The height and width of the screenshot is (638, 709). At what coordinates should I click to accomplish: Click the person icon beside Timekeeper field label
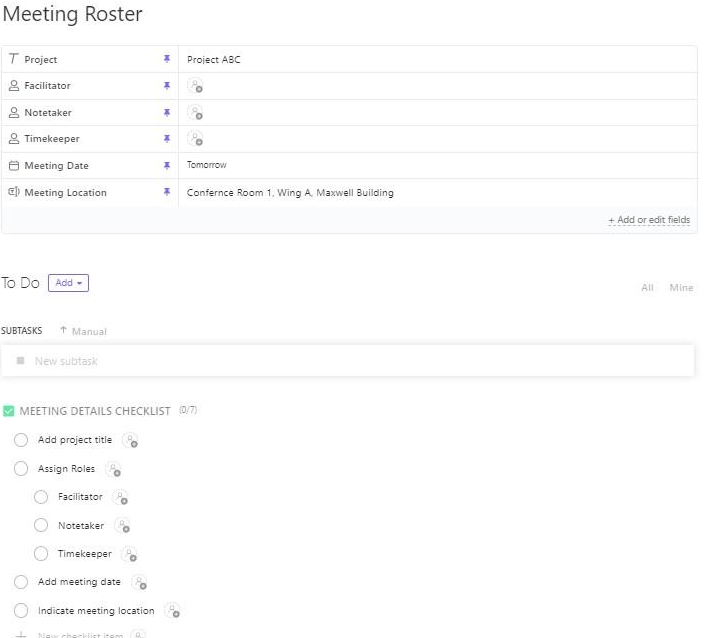pyautogui.click(x=14, y=138)
